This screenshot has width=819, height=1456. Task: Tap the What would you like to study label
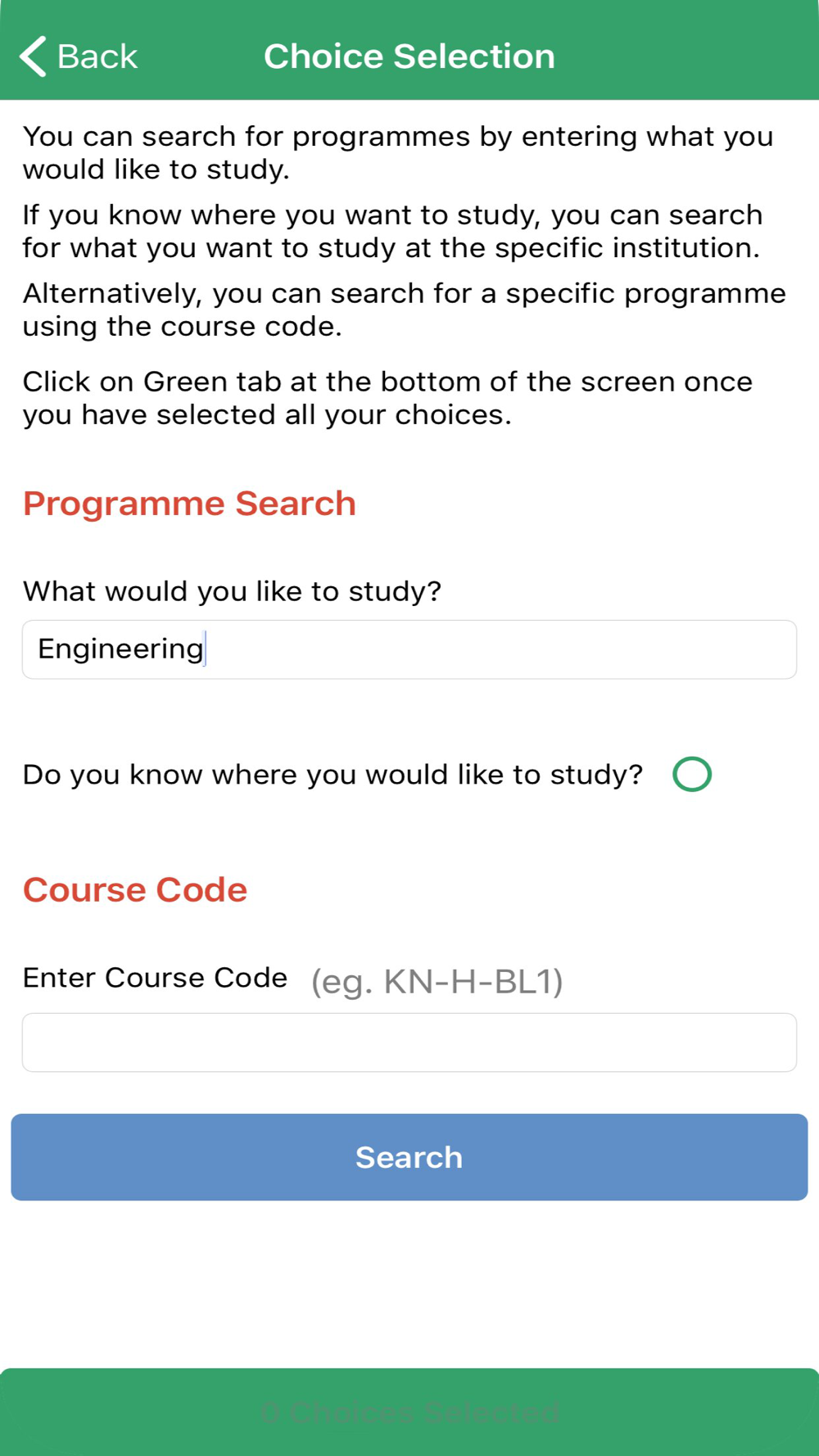coord(232,591)
